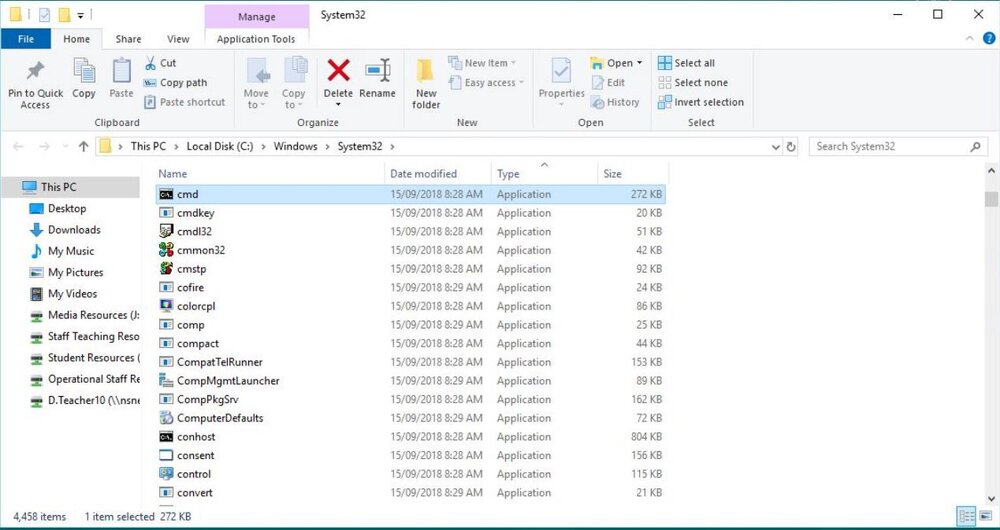Open the File tab

pyautogui.click(x=26, y=39)
